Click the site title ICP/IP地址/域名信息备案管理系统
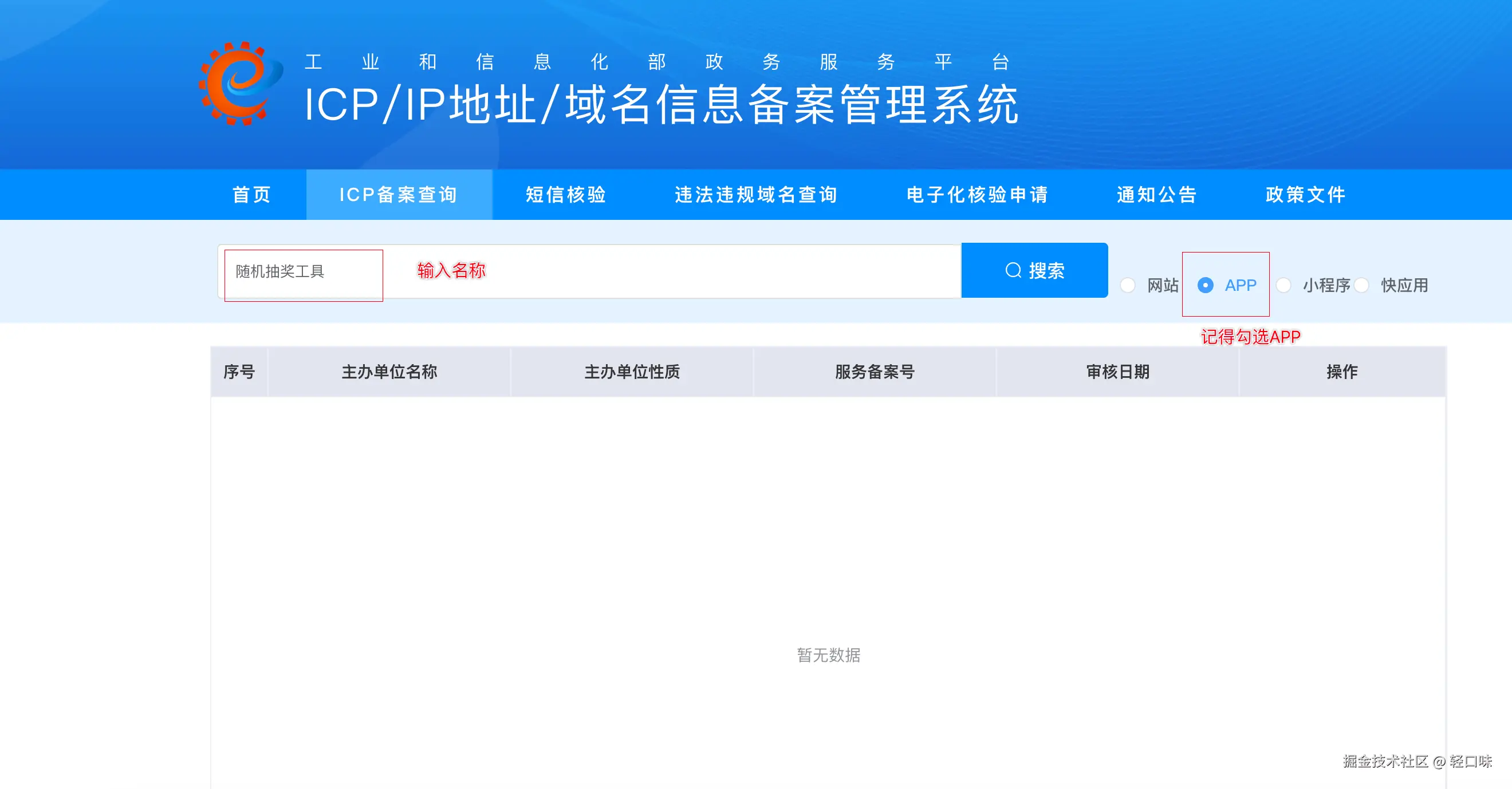 click(x=661, y=104)
